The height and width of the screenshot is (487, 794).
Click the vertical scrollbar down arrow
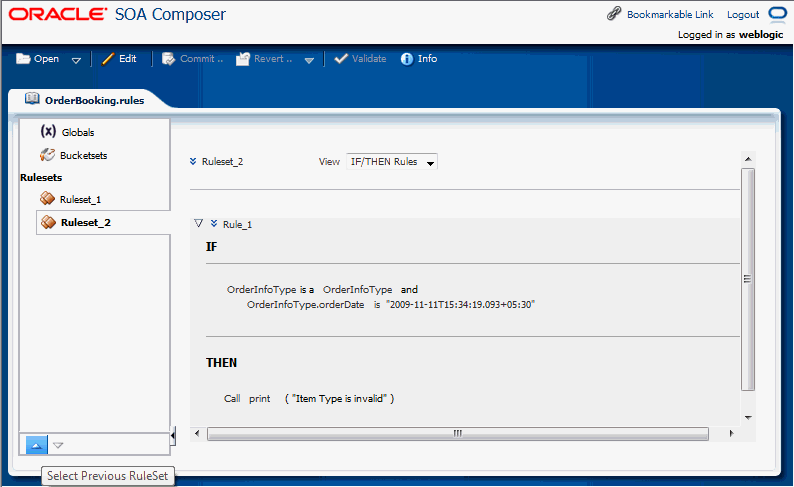[748, 418]
